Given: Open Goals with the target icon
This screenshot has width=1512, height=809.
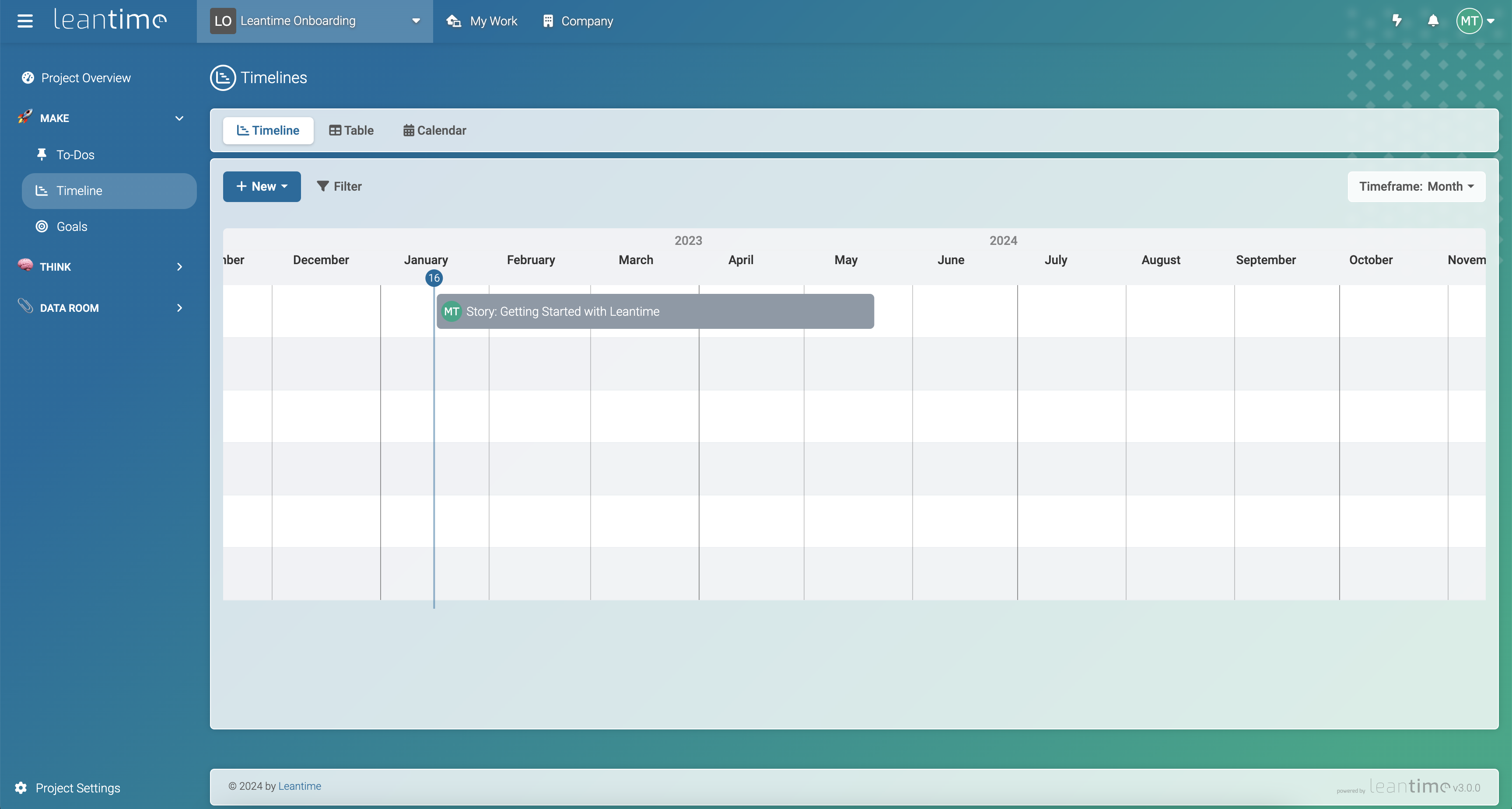Looking at the screenshot, I should (x=42, y=227).
